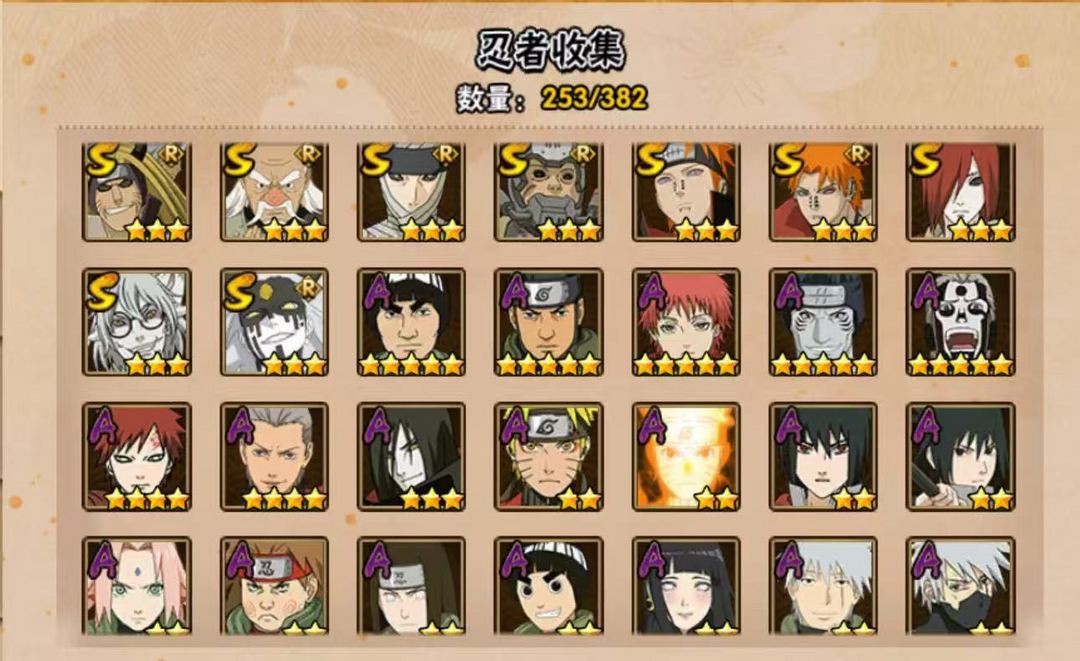Screen dimensions: 1080x661
Task: Select Killer Bee S-rank ninja portrait
Action: click(136, 192)
